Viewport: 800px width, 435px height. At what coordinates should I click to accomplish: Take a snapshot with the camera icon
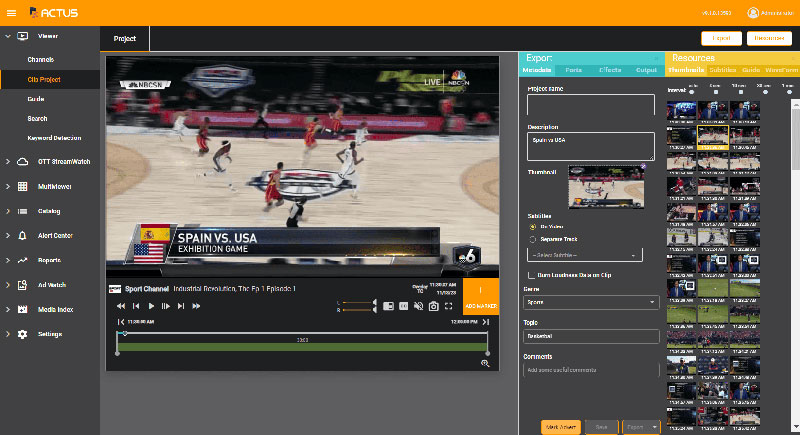tap(434, 306)
